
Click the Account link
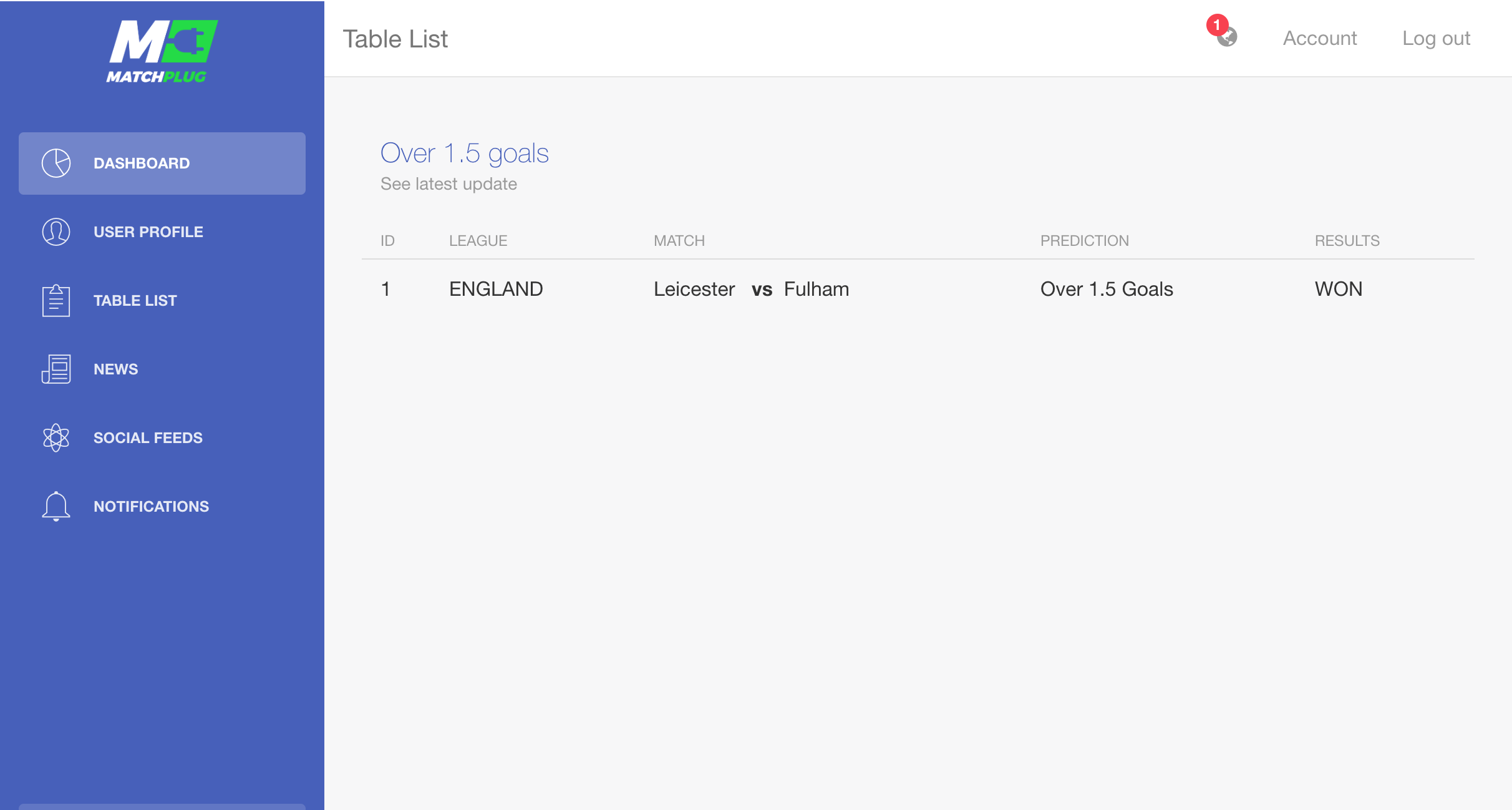1320,38
